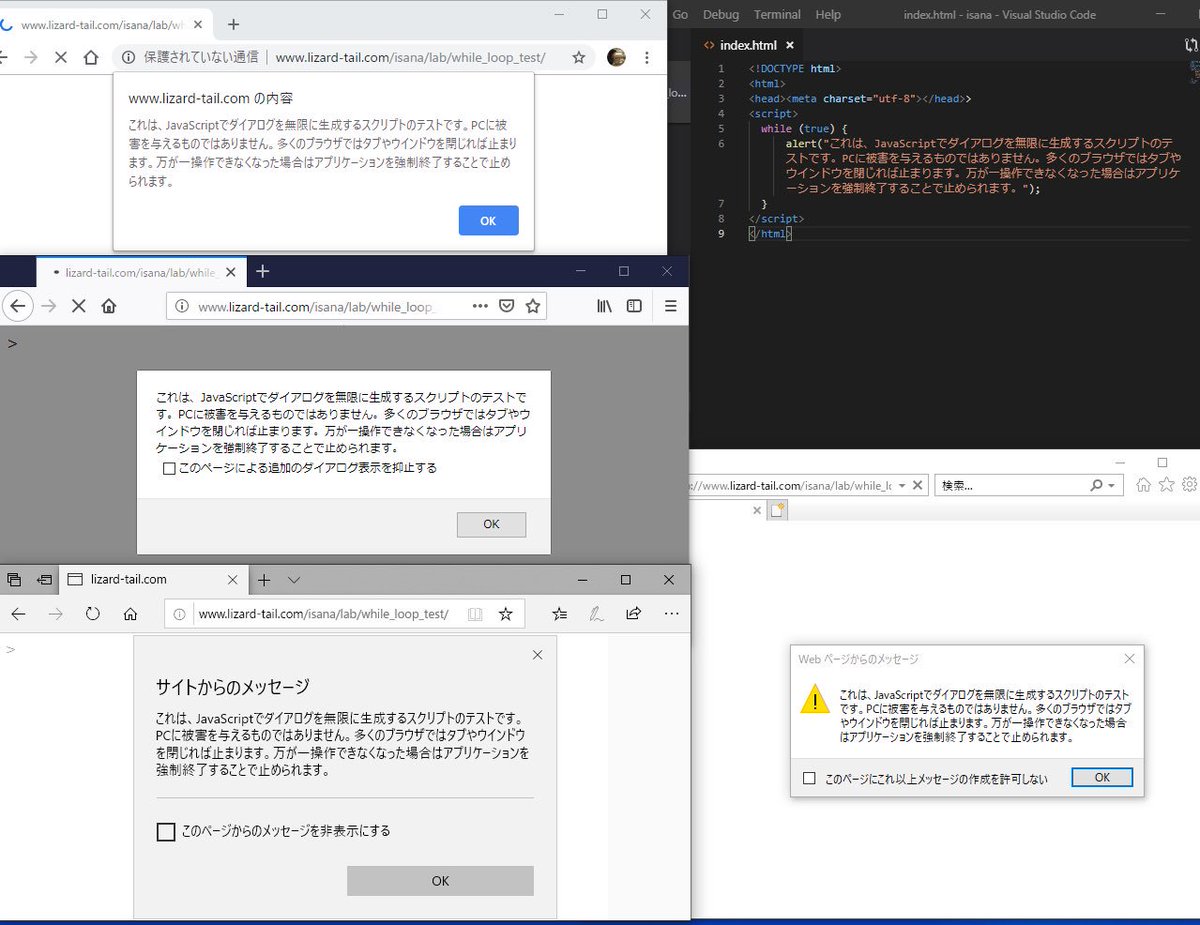Go to the home page in Edge
The height and width of the screenshot is (925, 1200).
(x=130, y=613)
